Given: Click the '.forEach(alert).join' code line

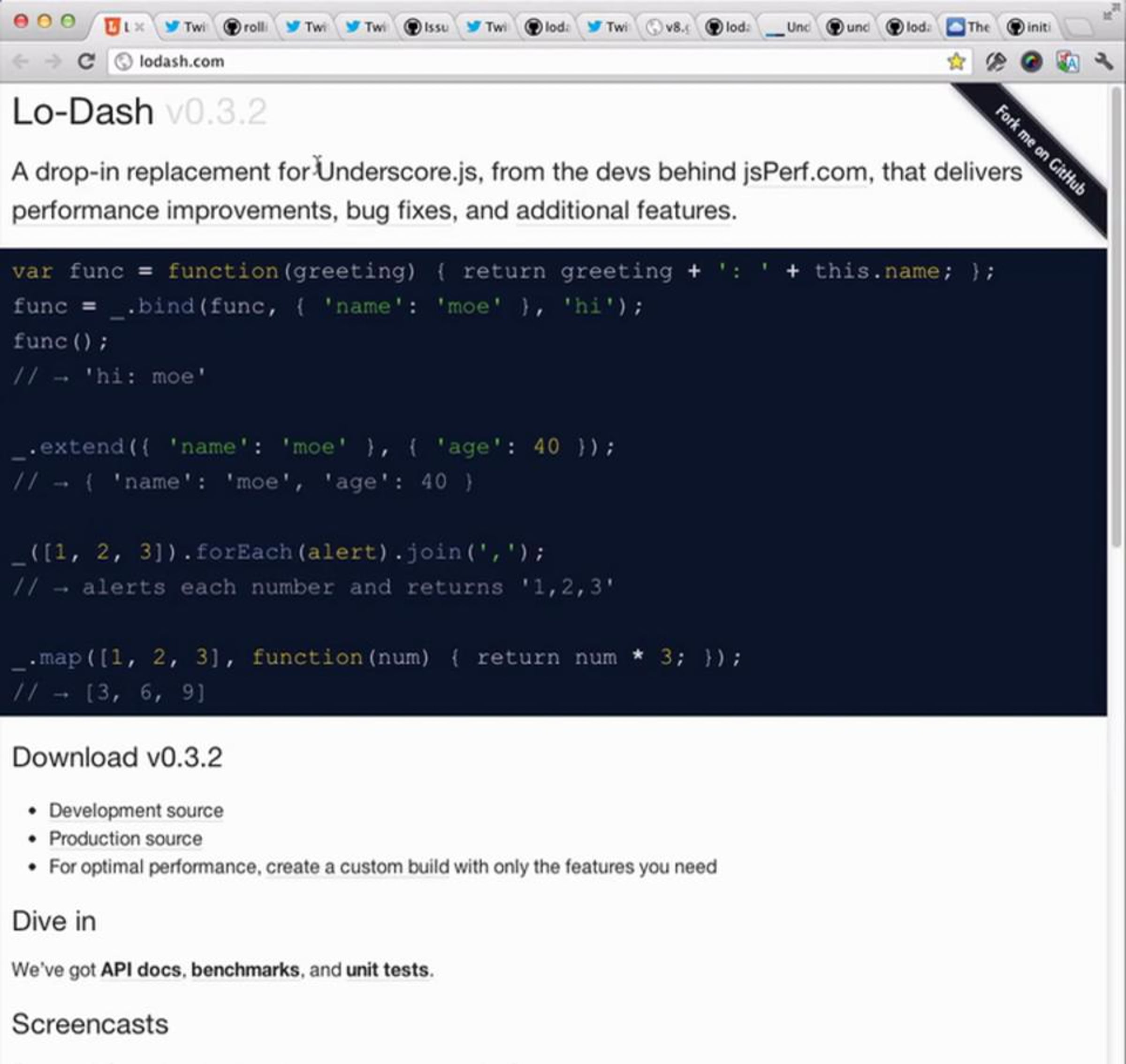Looking at the screenshot, I should pos(279,552).
